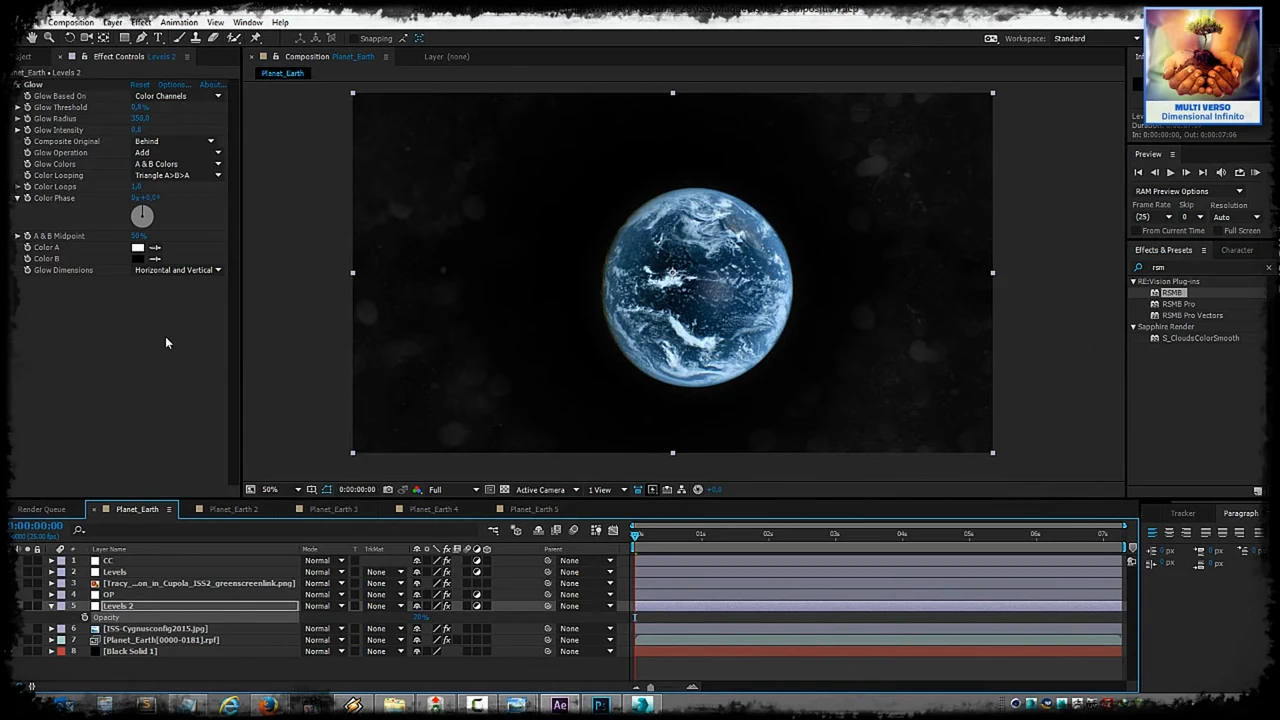This screenshot has height=720, width=1280.
Task: Open the Glow Colors dropdown
Action: 178,164
